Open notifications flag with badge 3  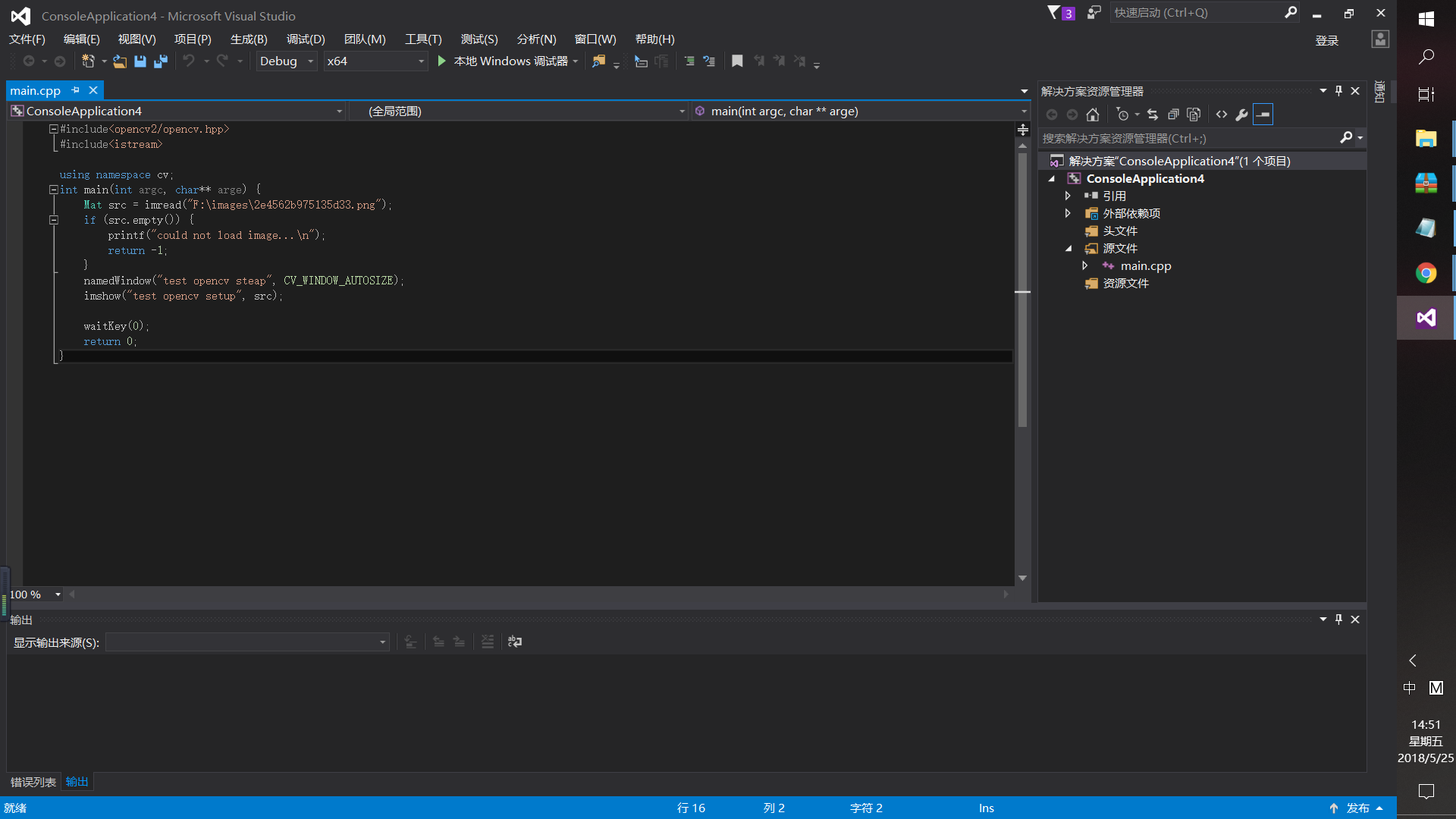coord(1061,13)
